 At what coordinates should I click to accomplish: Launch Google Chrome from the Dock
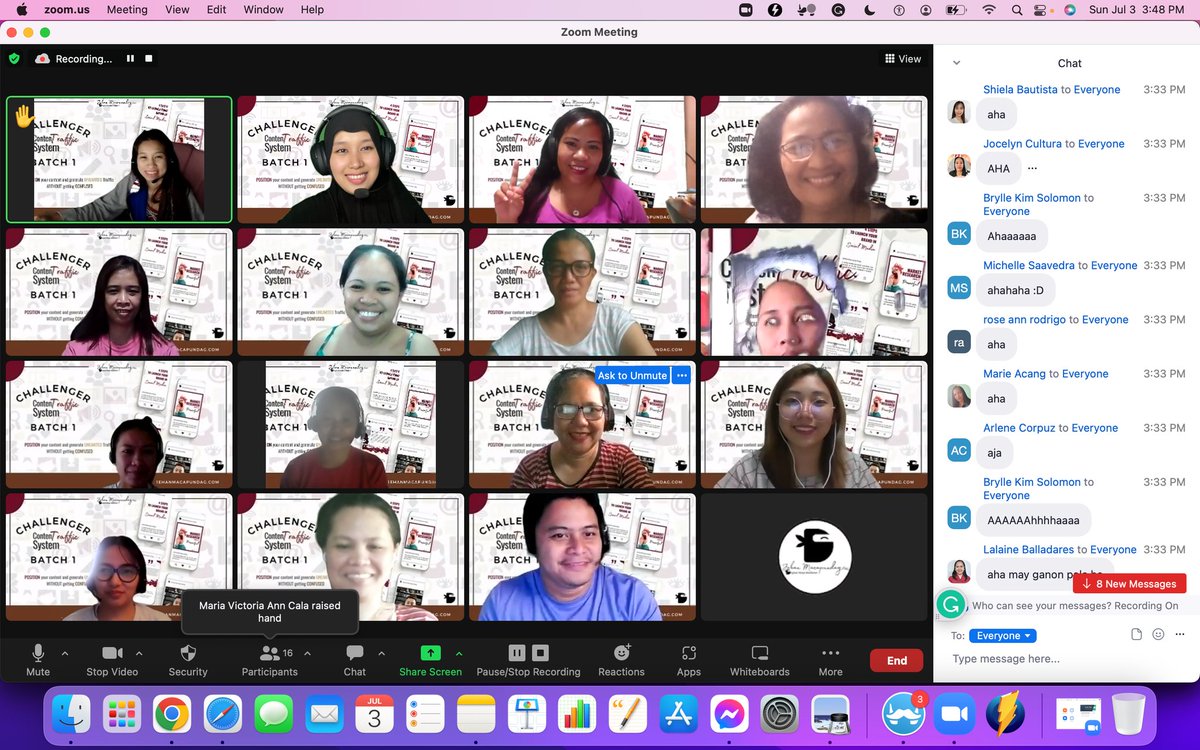172,714
